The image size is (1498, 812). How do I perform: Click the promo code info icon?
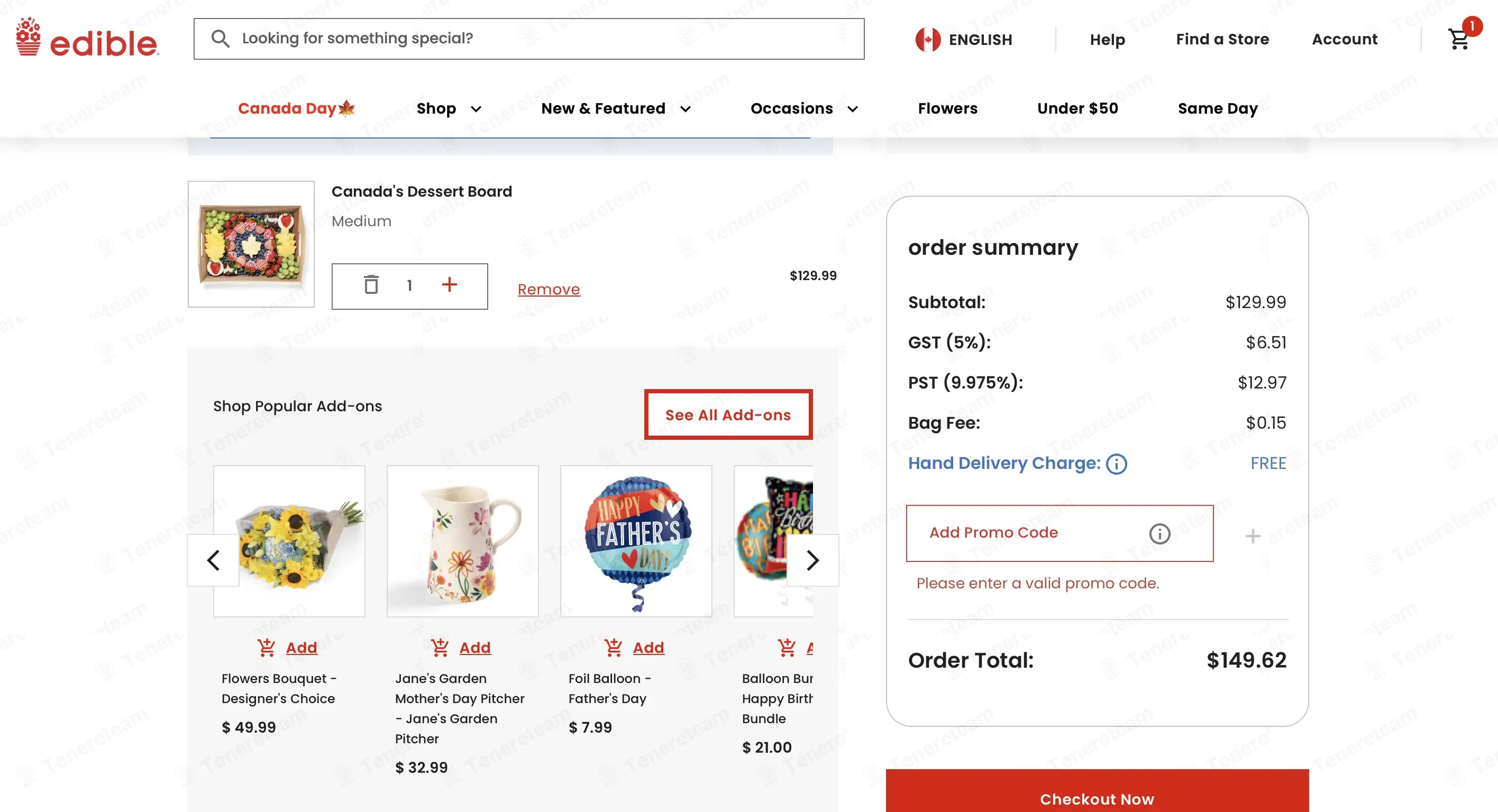[x=1159, y=533]
